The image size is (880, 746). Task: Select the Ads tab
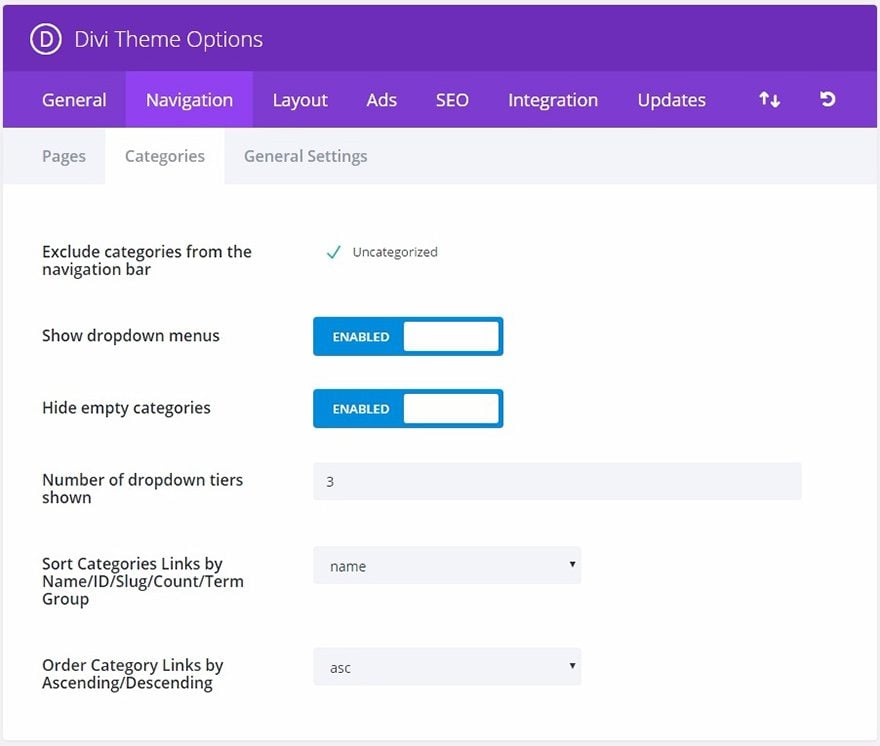pos(382,100)
